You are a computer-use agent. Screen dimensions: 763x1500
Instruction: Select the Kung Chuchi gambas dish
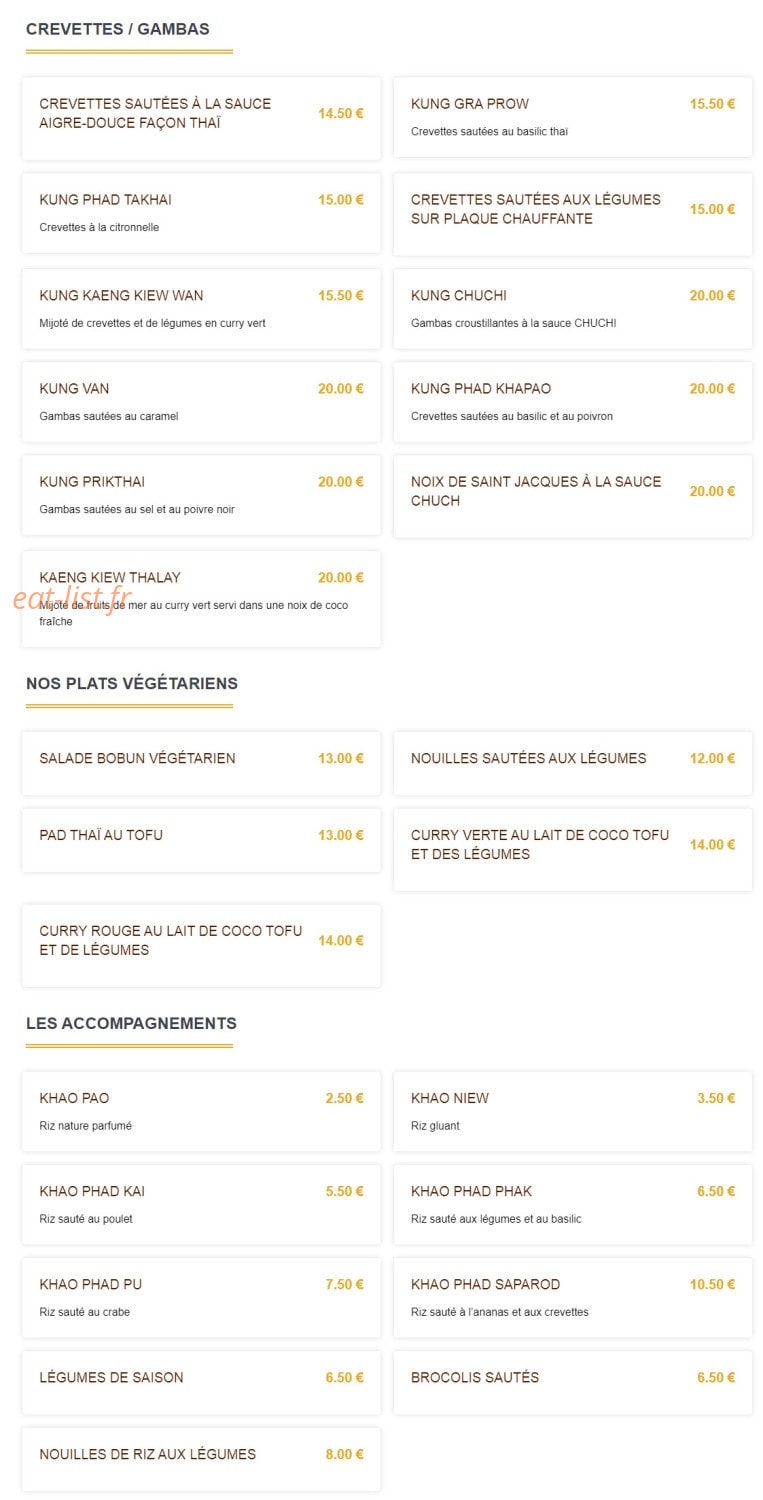click(x=572, y=309)
